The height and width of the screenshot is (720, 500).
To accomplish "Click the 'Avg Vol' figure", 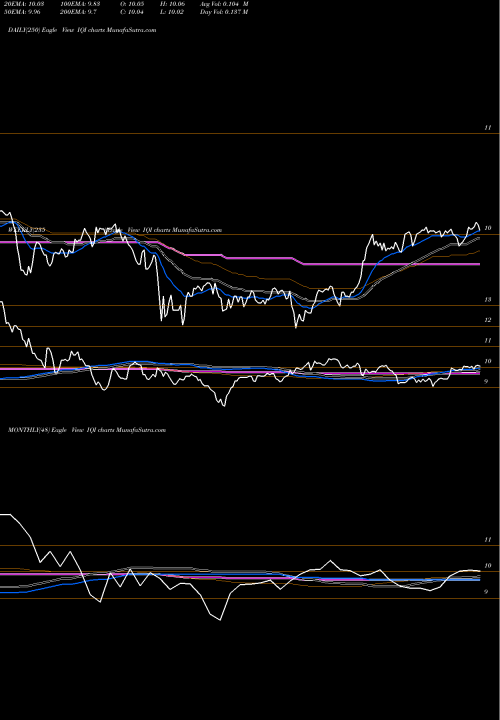I will pyautogui.click(x=224, y=4).
